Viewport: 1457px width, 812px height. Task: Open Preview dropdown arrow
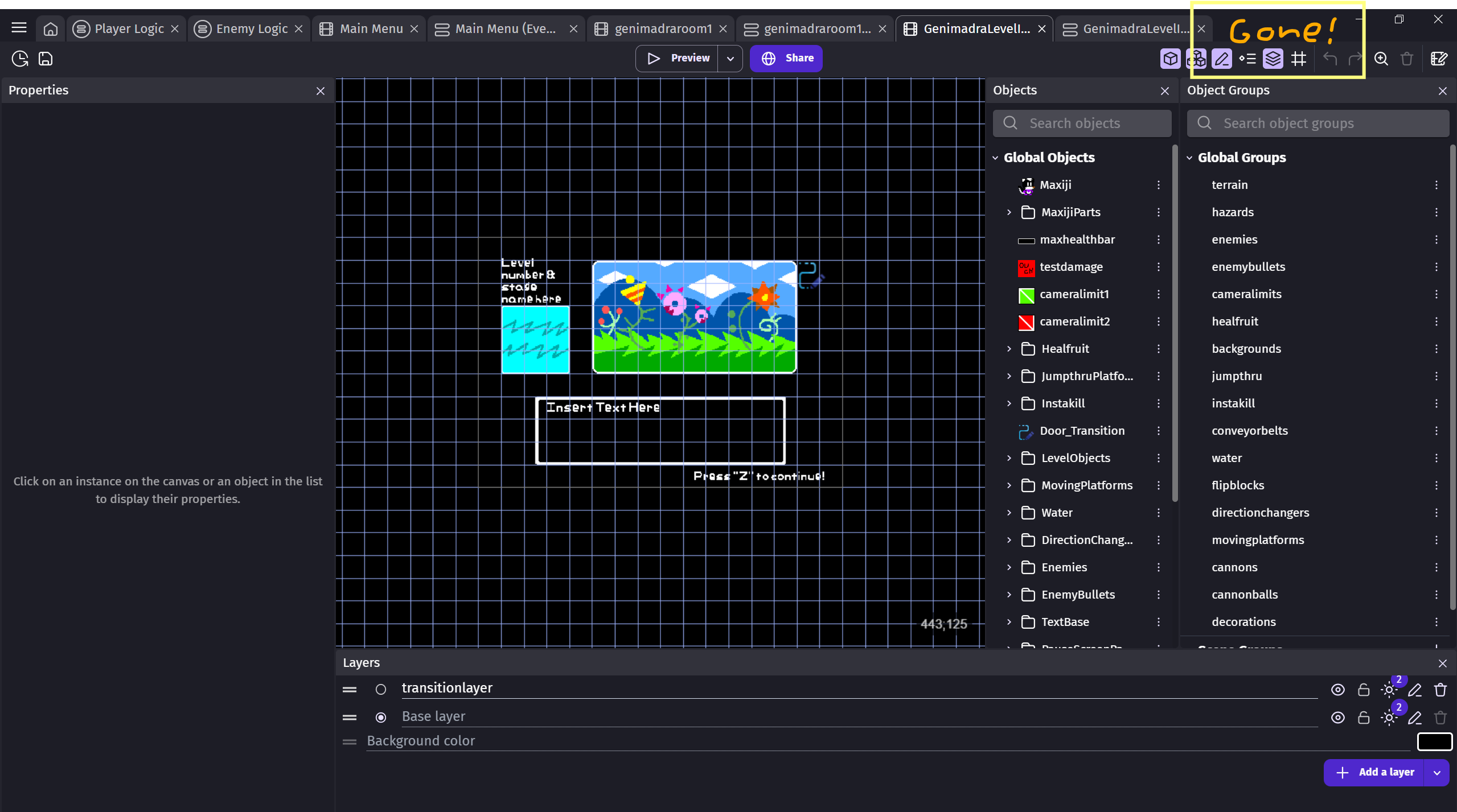click(730, 59)
